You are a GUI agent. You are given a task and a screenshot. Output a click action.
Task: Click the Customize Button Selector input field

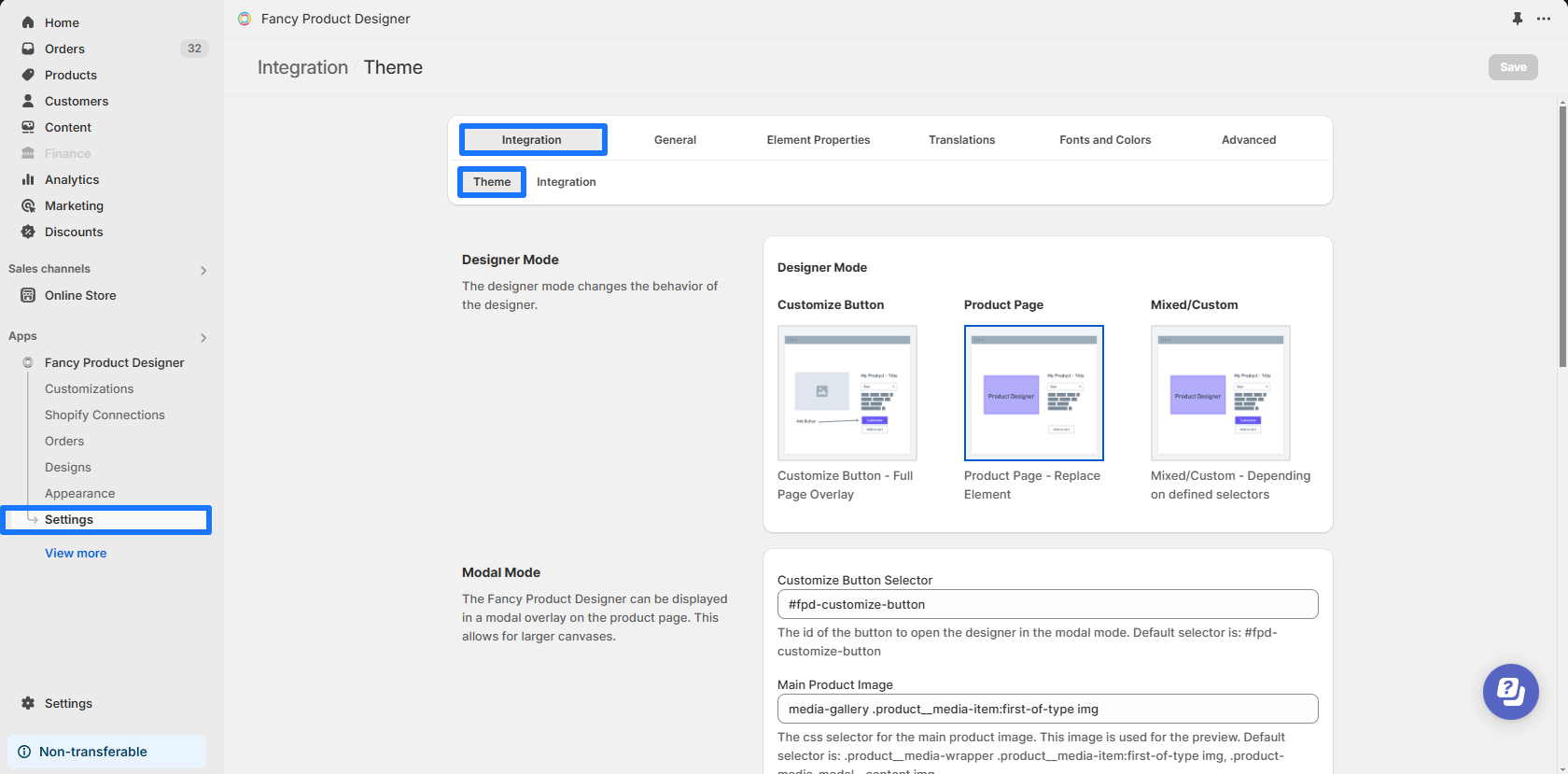tap(1047, 604)
